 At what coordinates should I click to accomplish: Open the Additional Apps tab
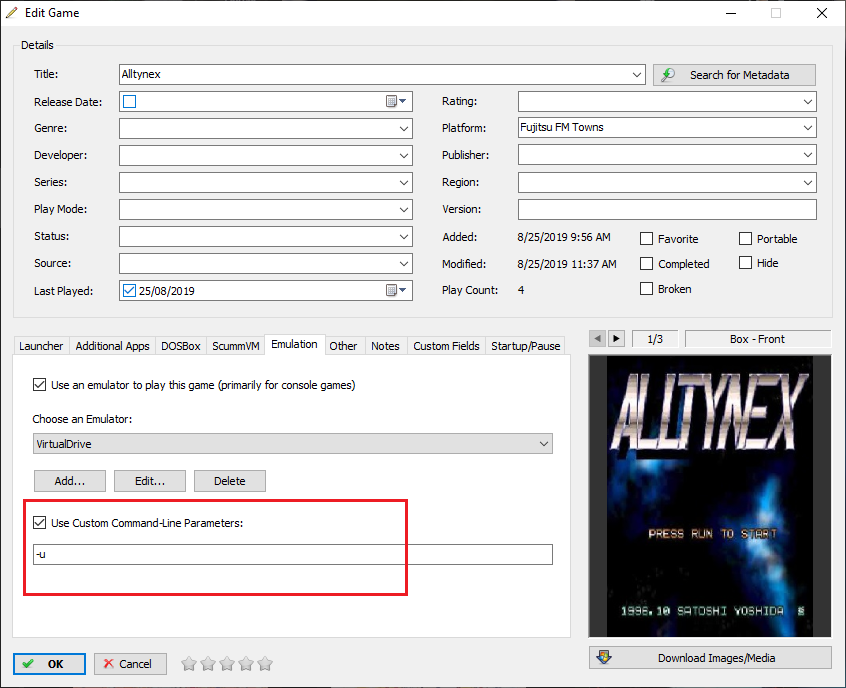click(x=112, y=346)
